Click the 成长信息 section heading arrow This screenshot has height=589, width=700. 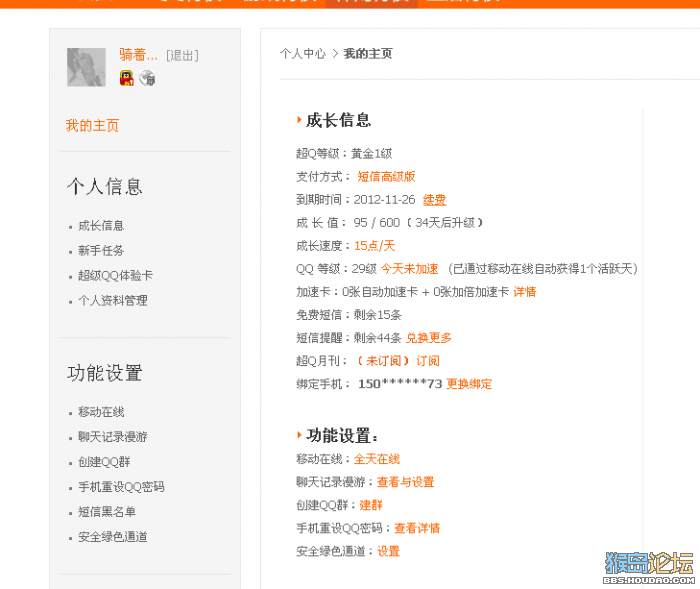coord(299,120)
